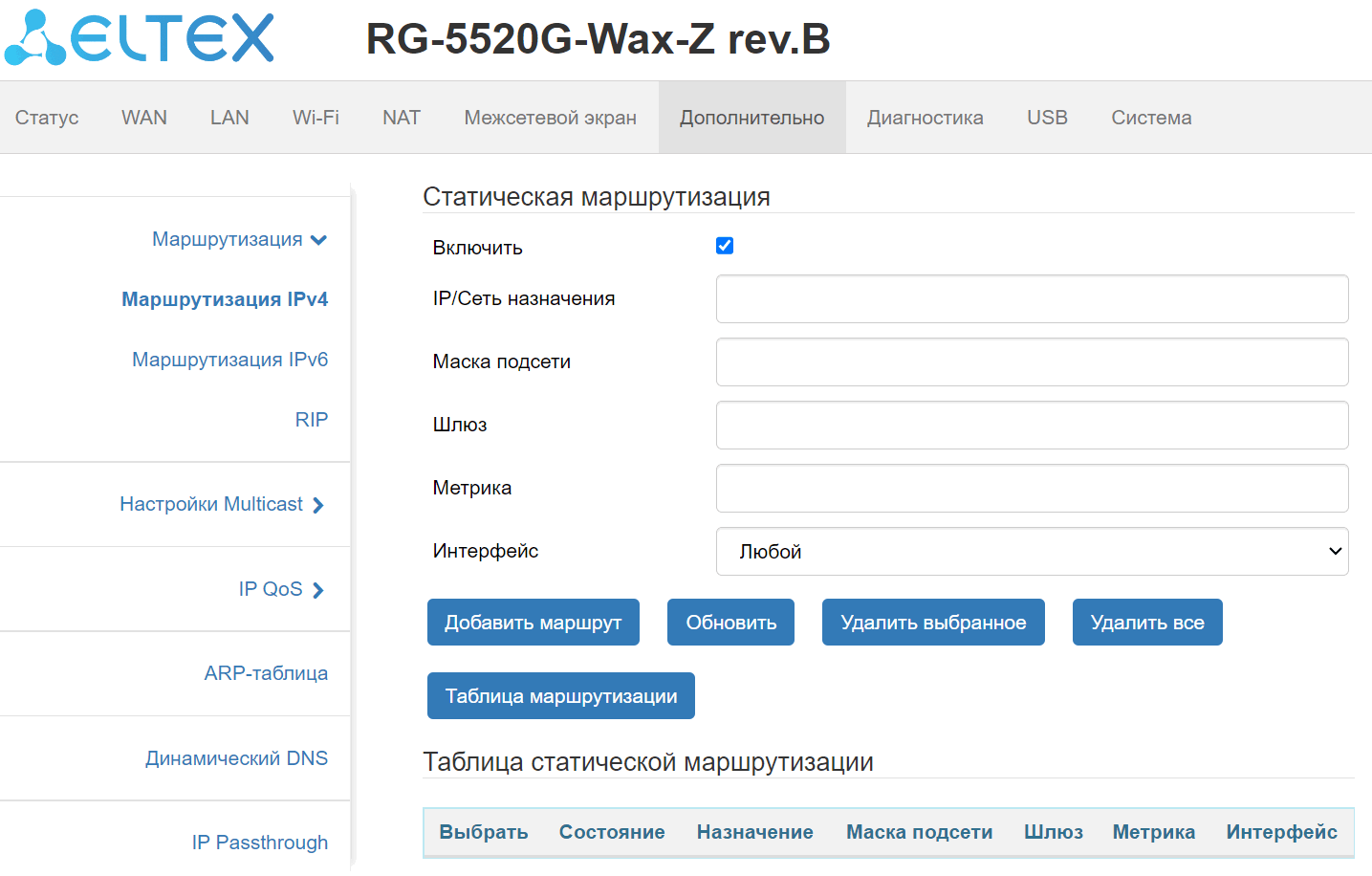This screenshot has height=876, width=1372.
Task: Open the RIP sidebar link
Action: (x=312, y=420)
